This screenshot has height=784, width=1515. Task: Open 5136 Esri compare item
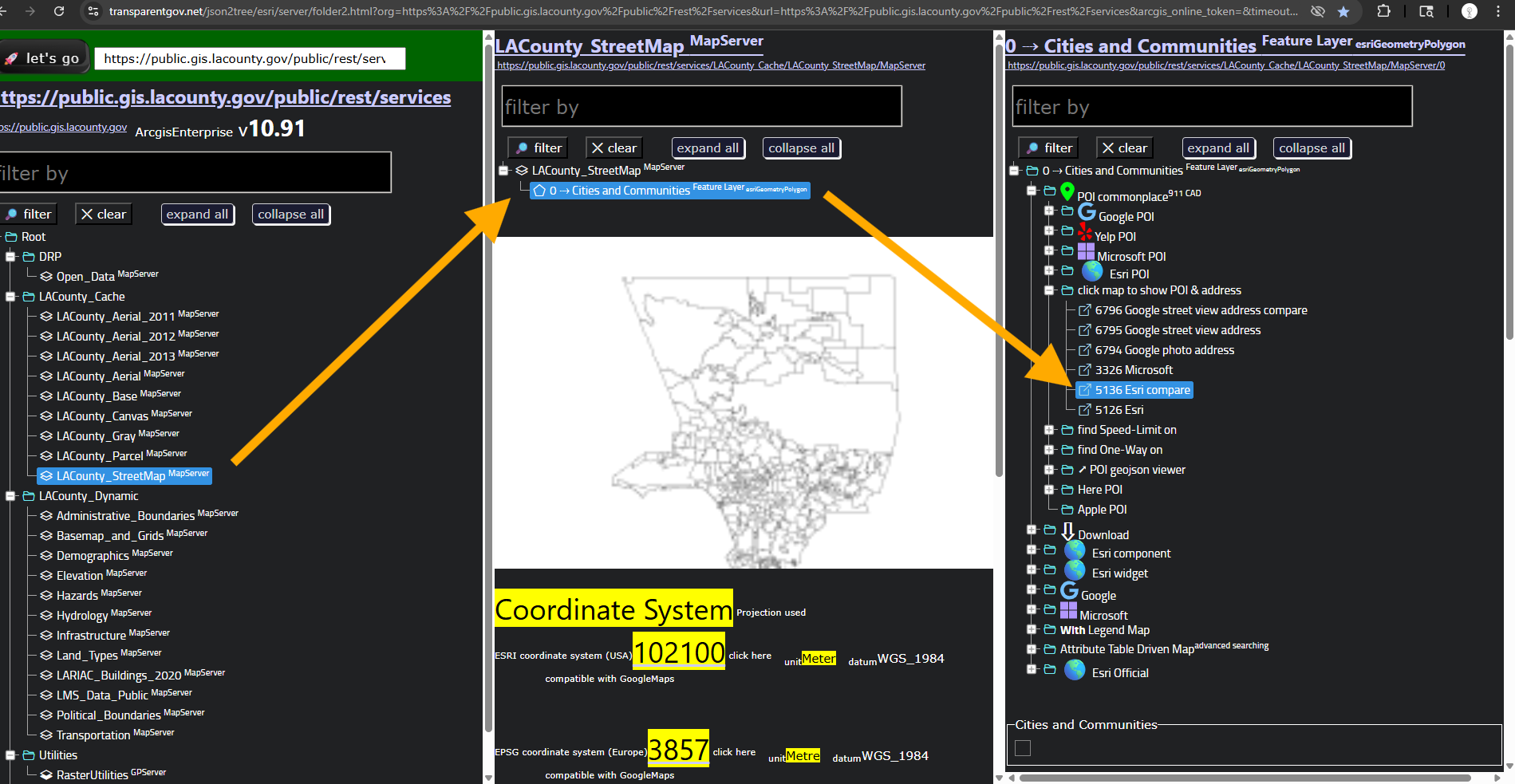1134,390
